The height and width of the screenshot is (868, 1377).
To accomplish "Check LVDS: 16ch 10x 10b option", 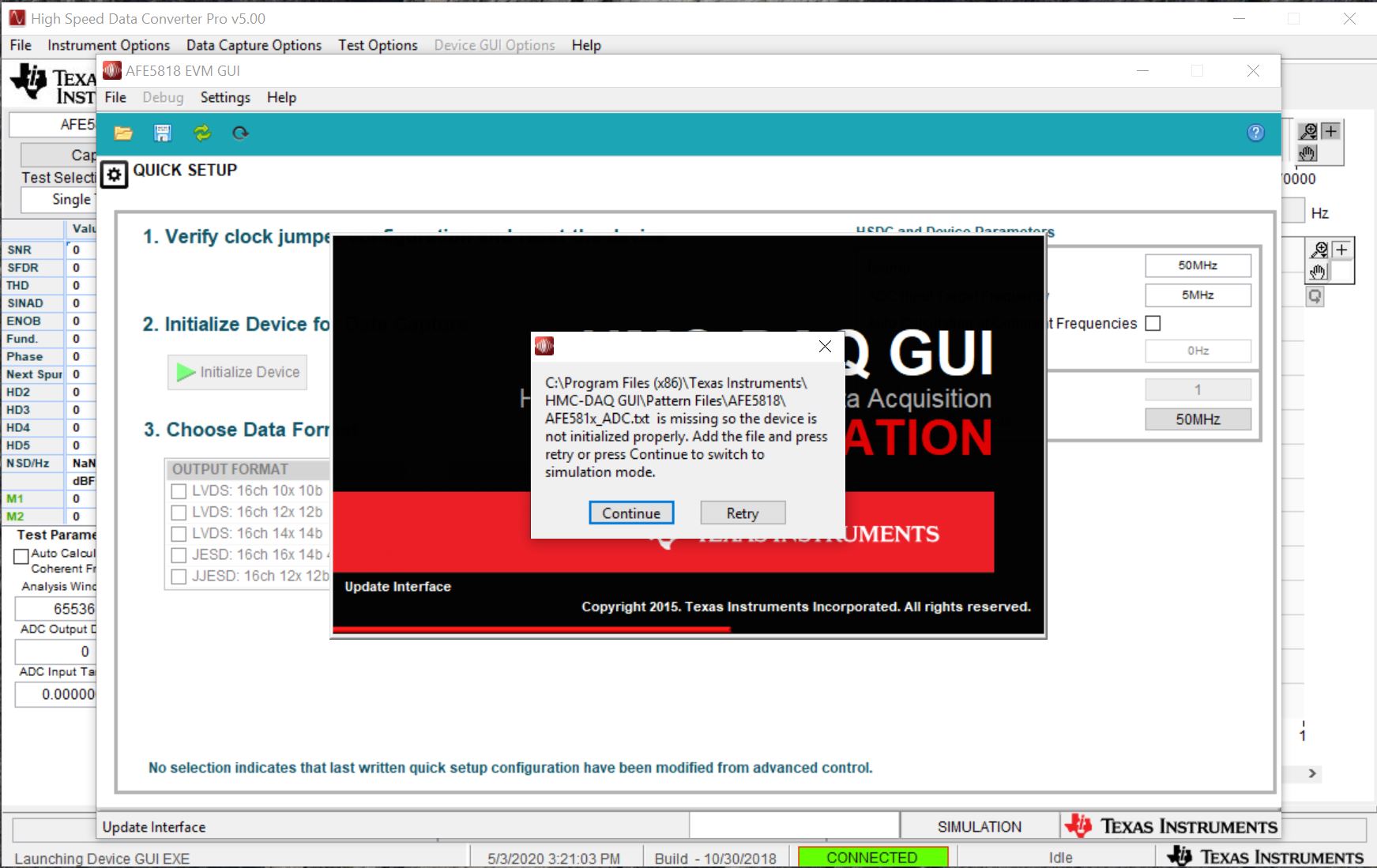I will point(179,491).
